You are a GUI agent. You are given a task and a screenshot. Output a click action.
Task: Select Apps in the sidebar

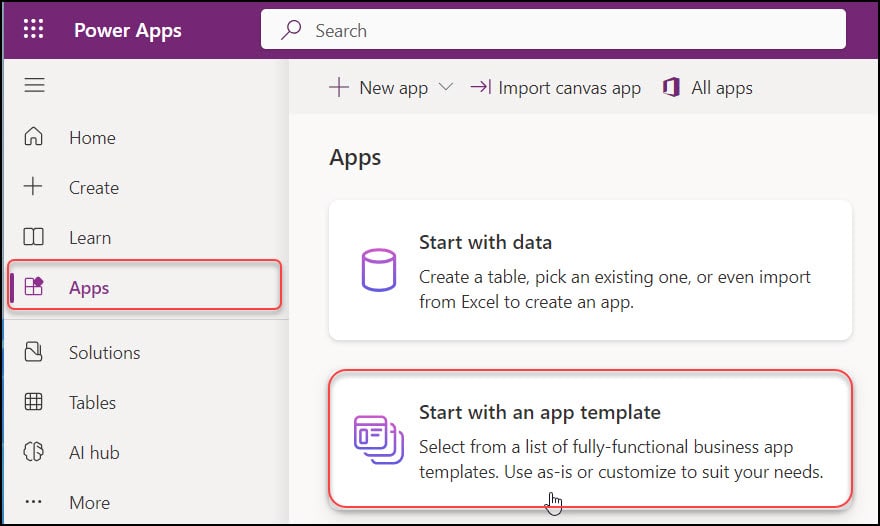(144, 285)
